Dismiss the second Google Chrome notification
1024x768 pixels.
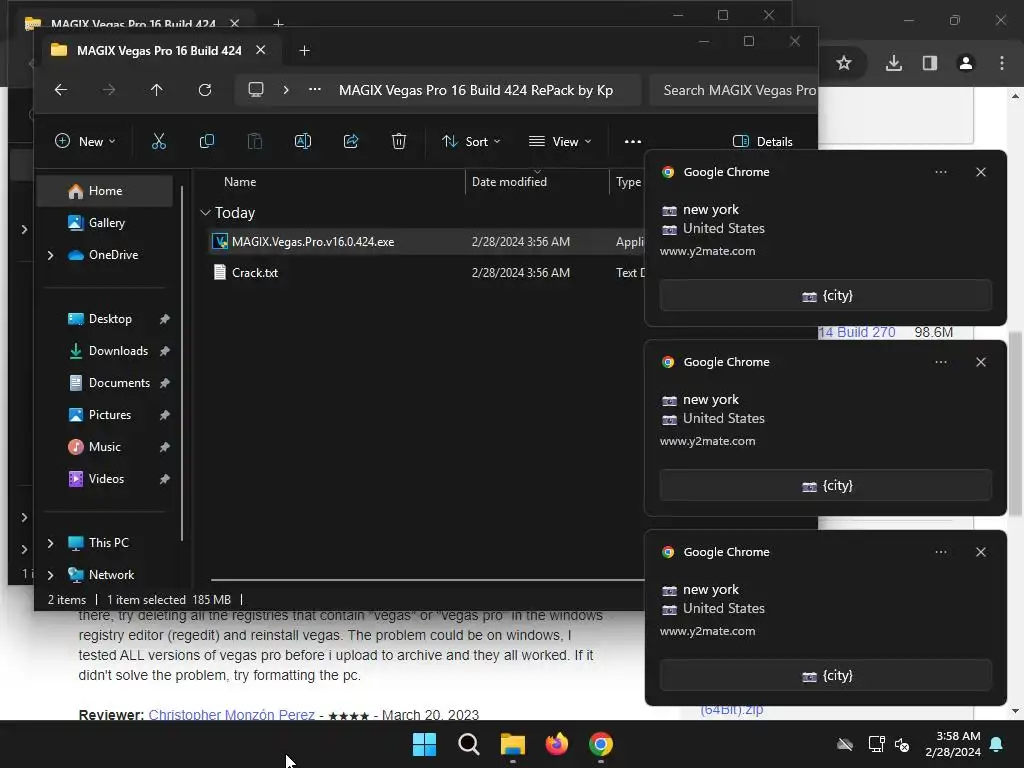pos(981,362)
